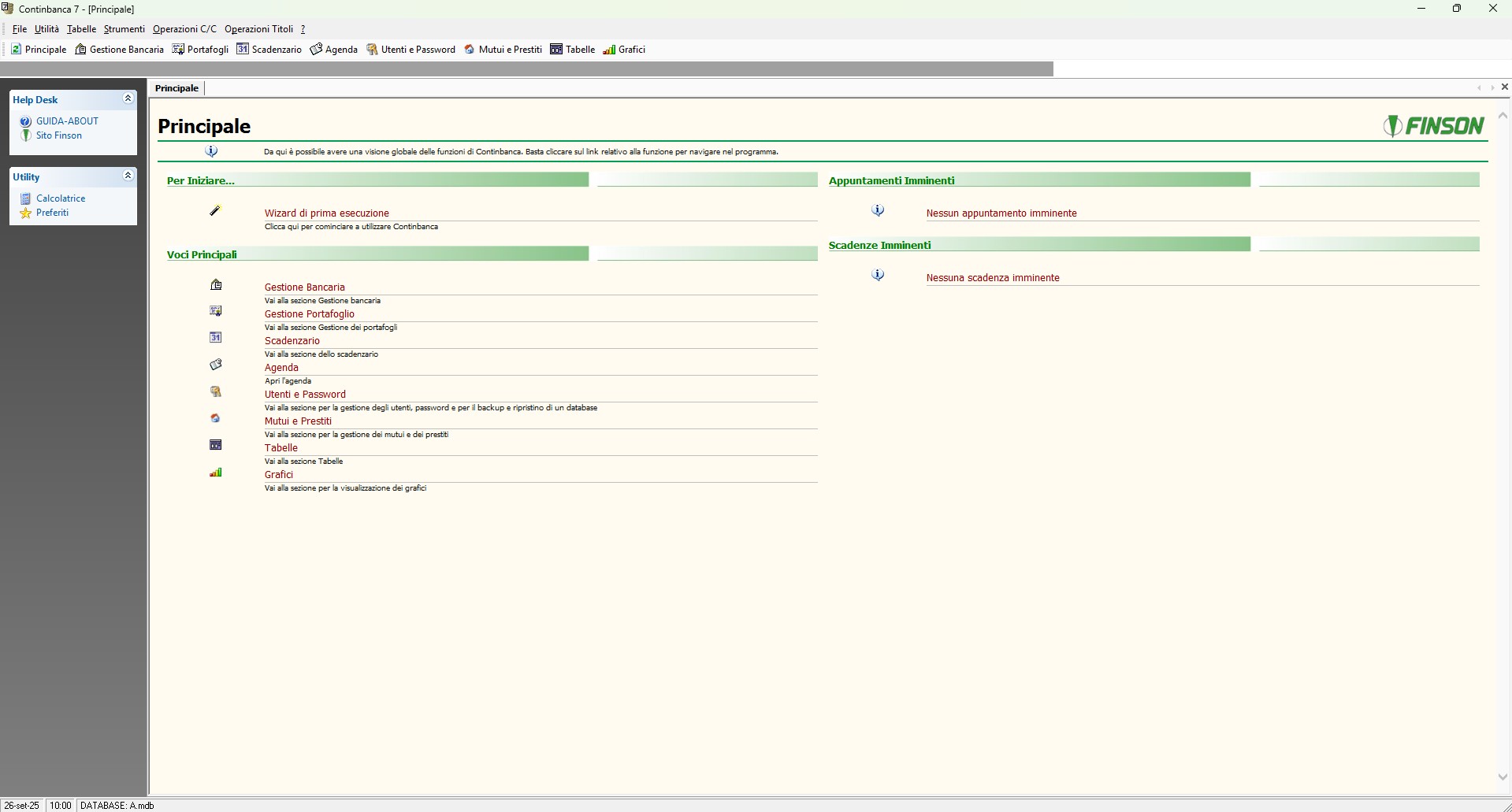This screenshot has width=1512, height=812.
Task: Click the Gestione Portafoglio icon in list
Action: click(x=216, y=311)
